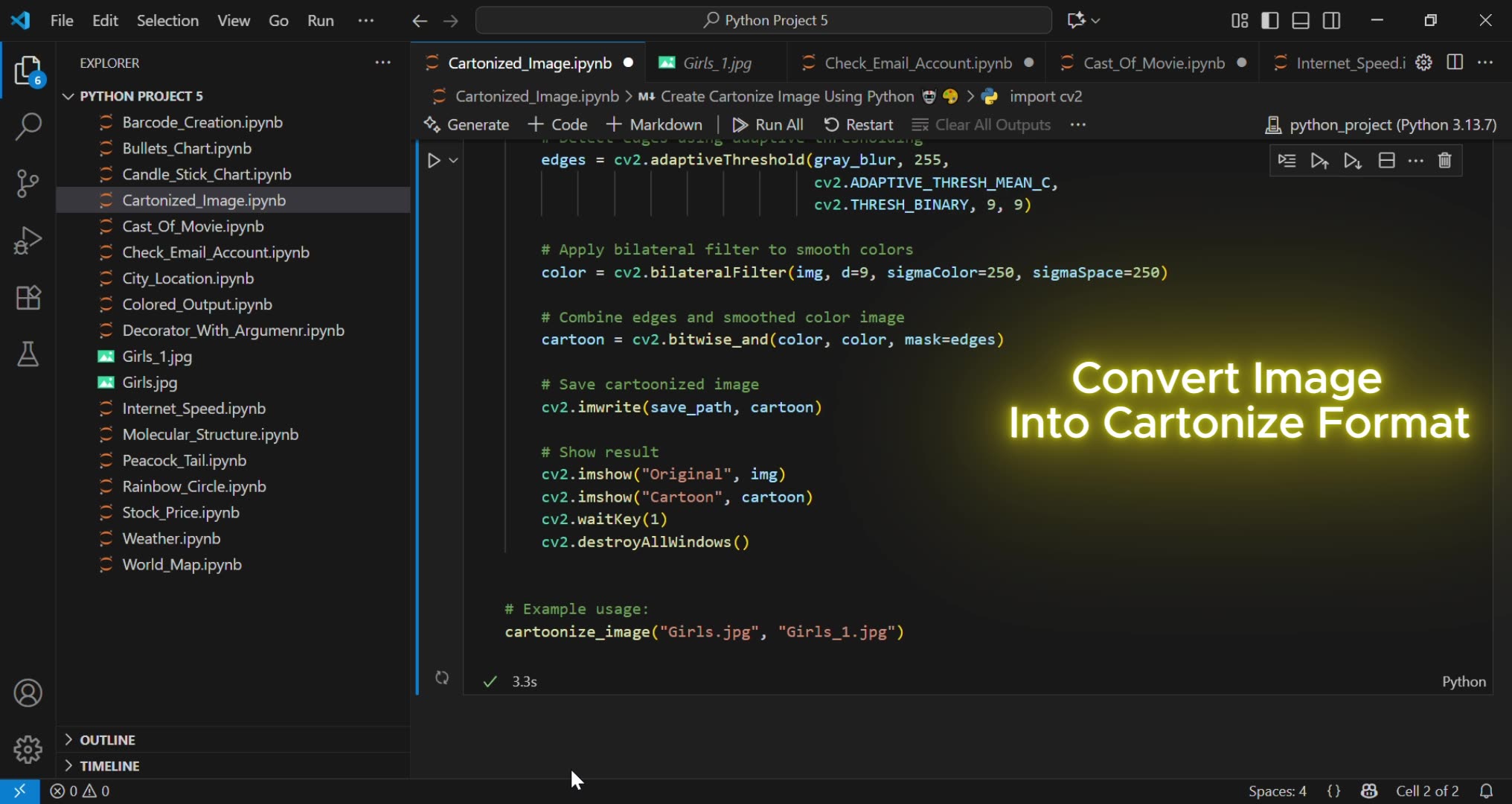Delete the current notebook cell
This screenshot has width=1512, height=804.
click(x=1444, y=161)
